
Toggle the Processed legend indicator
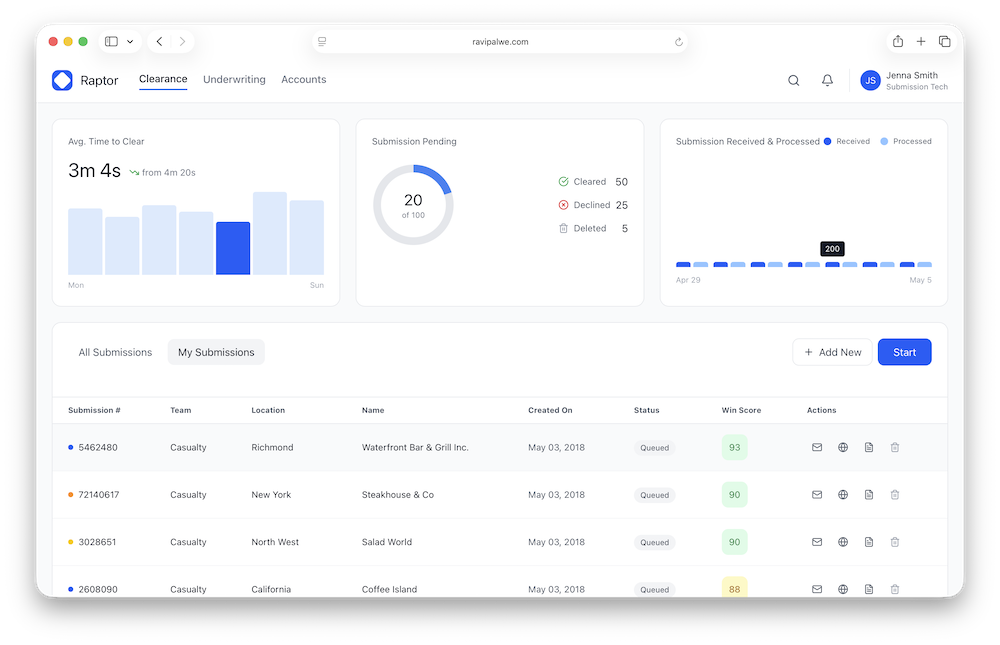(885, 141)
